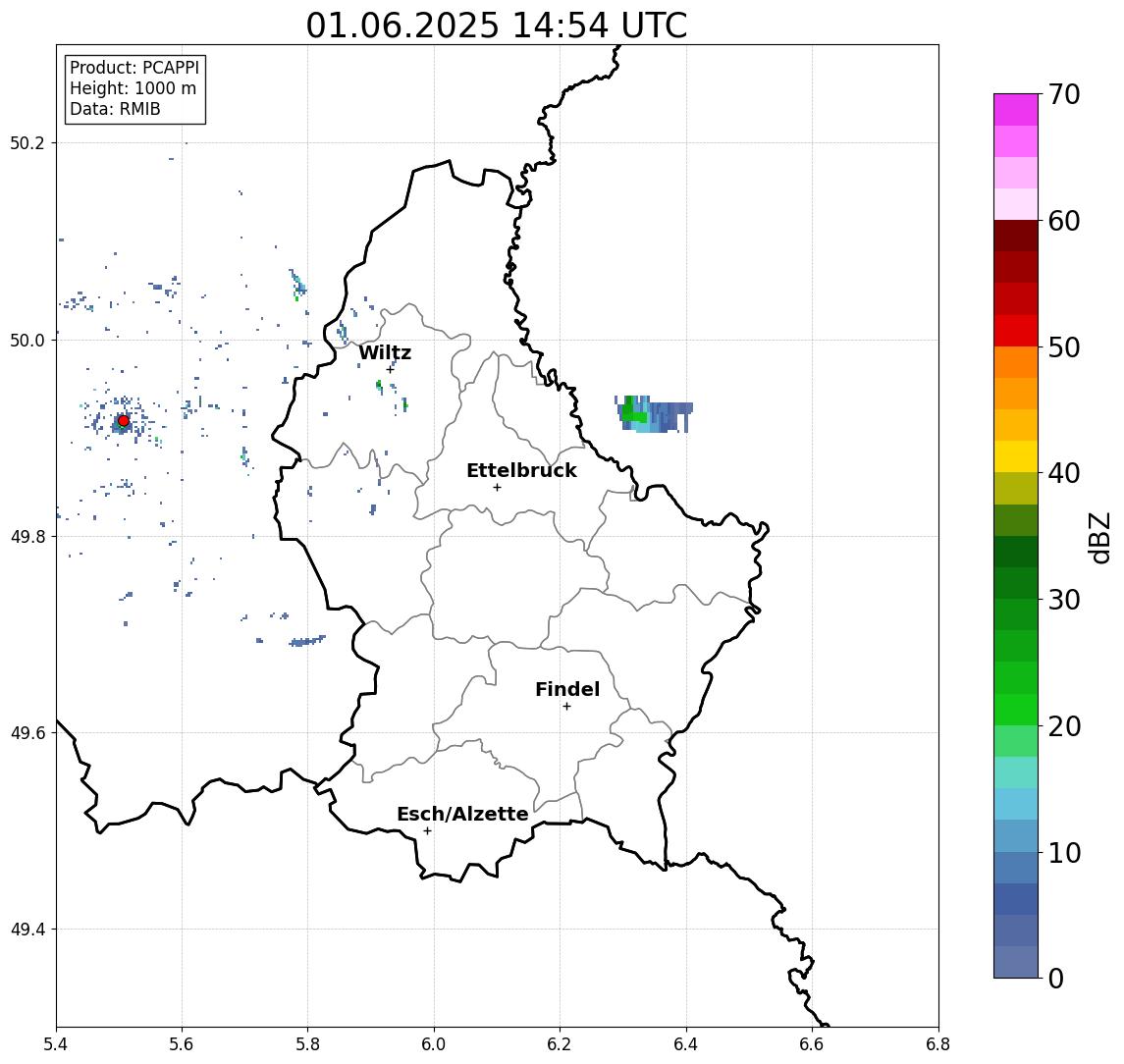Click the Findel label
Screen dimensions: 1124x1064
567,689
